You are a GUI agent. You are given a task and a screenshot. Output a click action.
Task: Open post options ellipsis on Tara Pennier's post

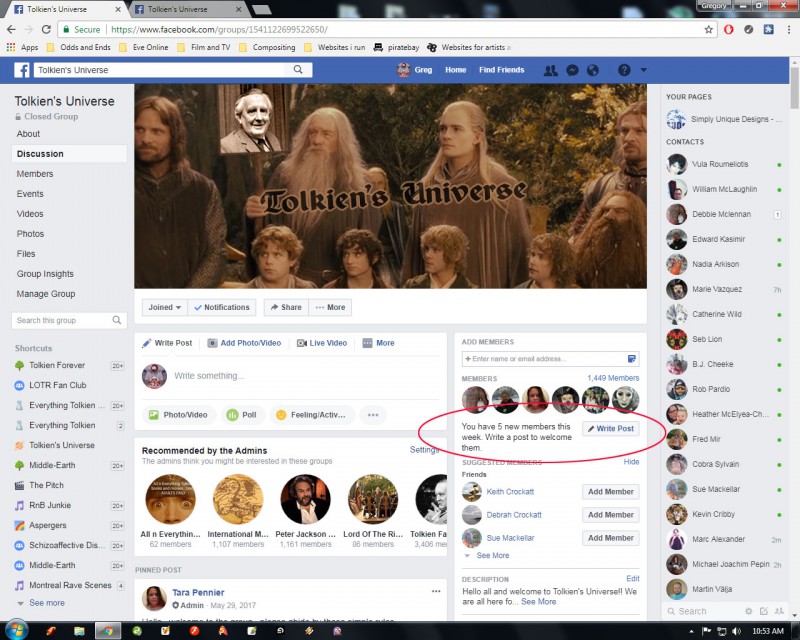pos(436,591)
